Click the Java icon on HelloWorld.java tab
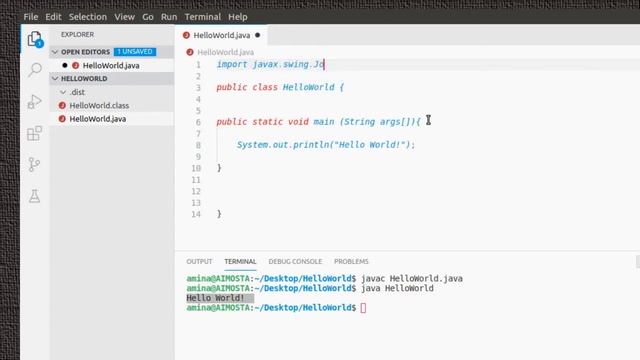 point(187,35)
